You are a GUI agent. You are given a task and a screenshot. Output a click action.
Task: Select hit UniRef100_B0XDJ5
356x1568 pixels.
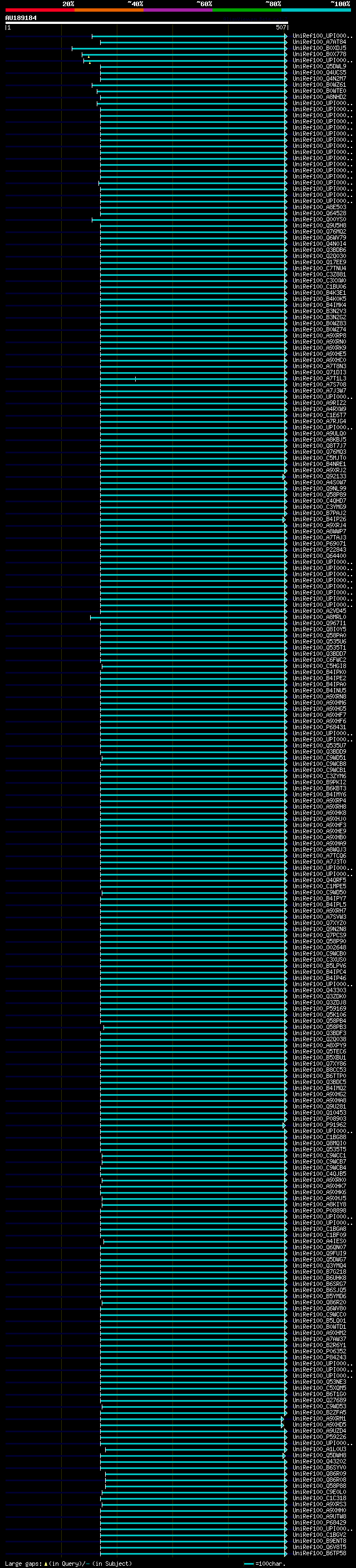click(319, 48)
